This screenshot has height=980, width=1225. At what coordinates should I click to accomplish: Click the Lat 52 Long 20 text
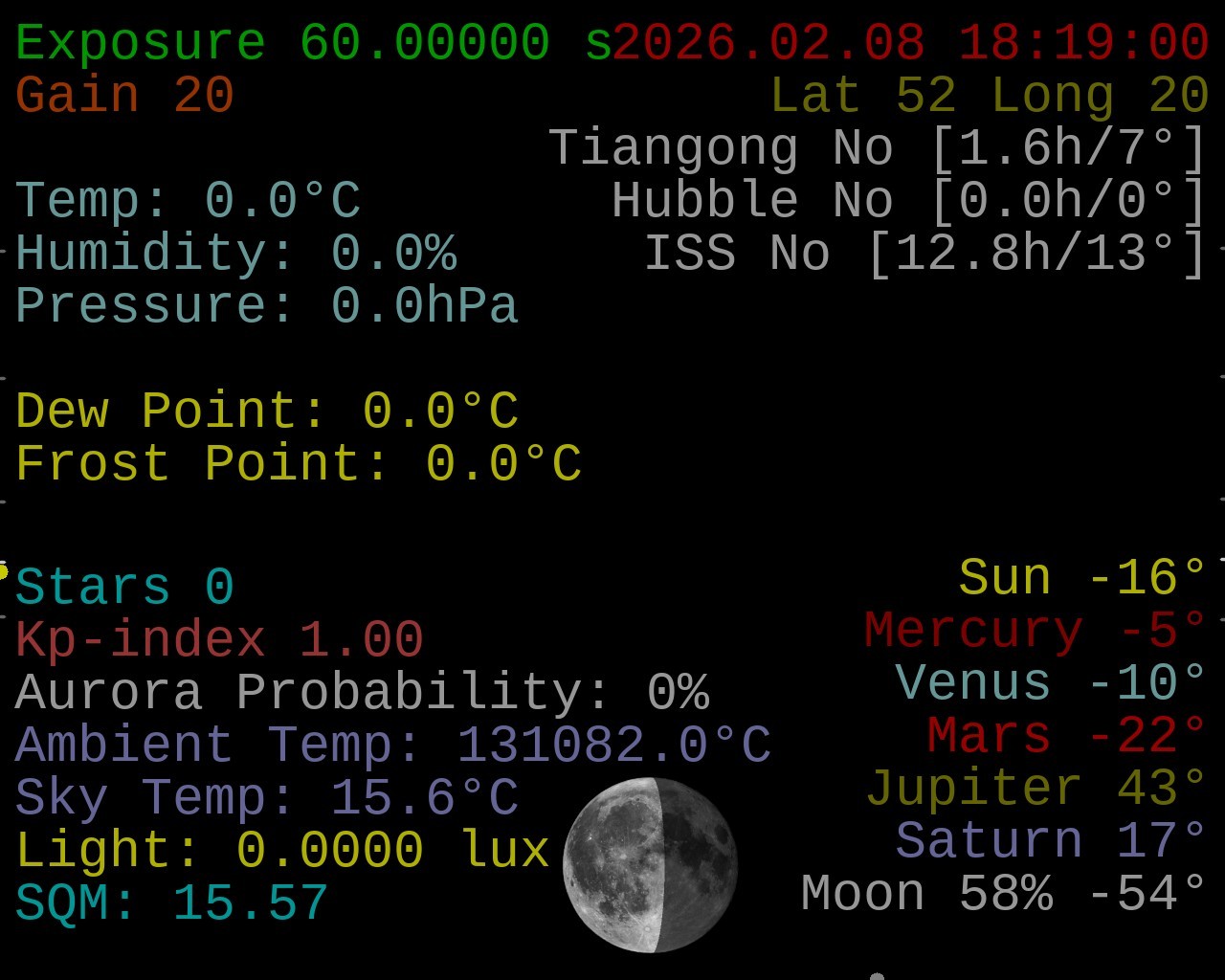tap(989, 96)
